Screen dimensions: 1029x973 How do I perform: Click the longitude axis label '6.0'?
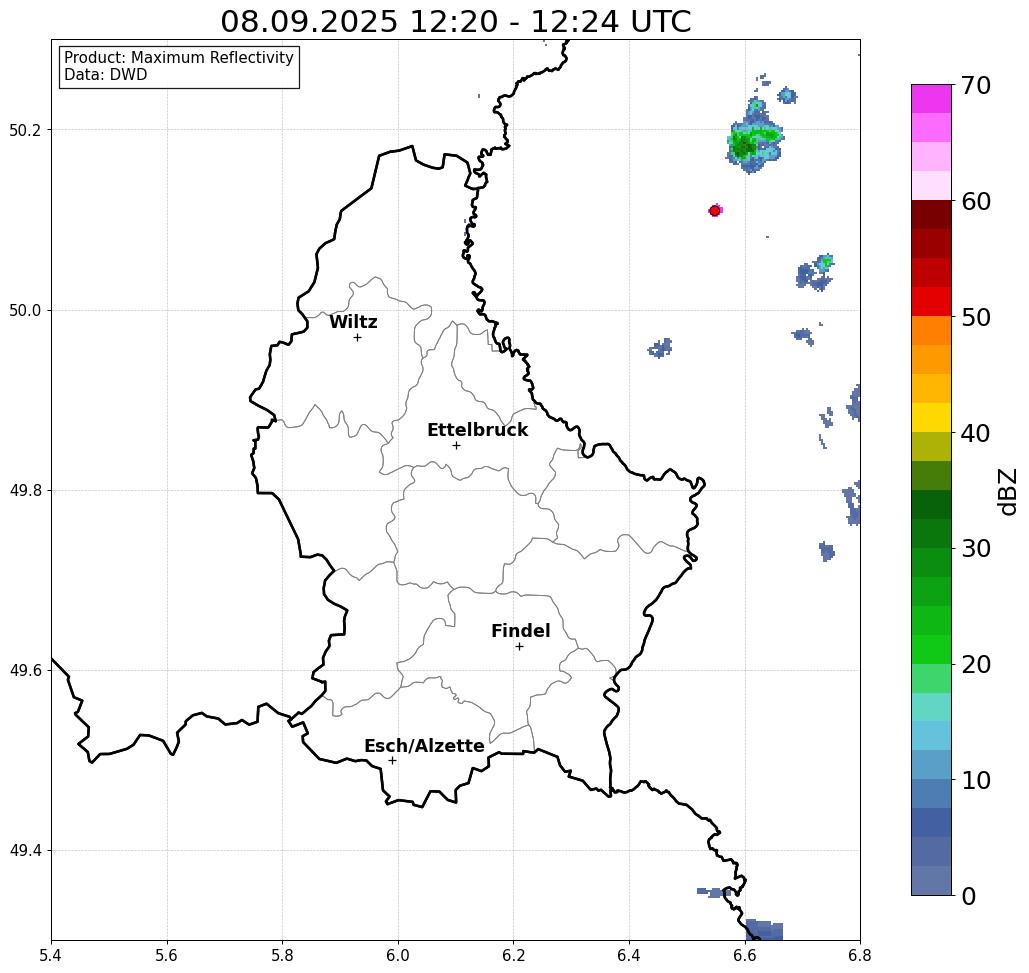(x=398, y=955)
